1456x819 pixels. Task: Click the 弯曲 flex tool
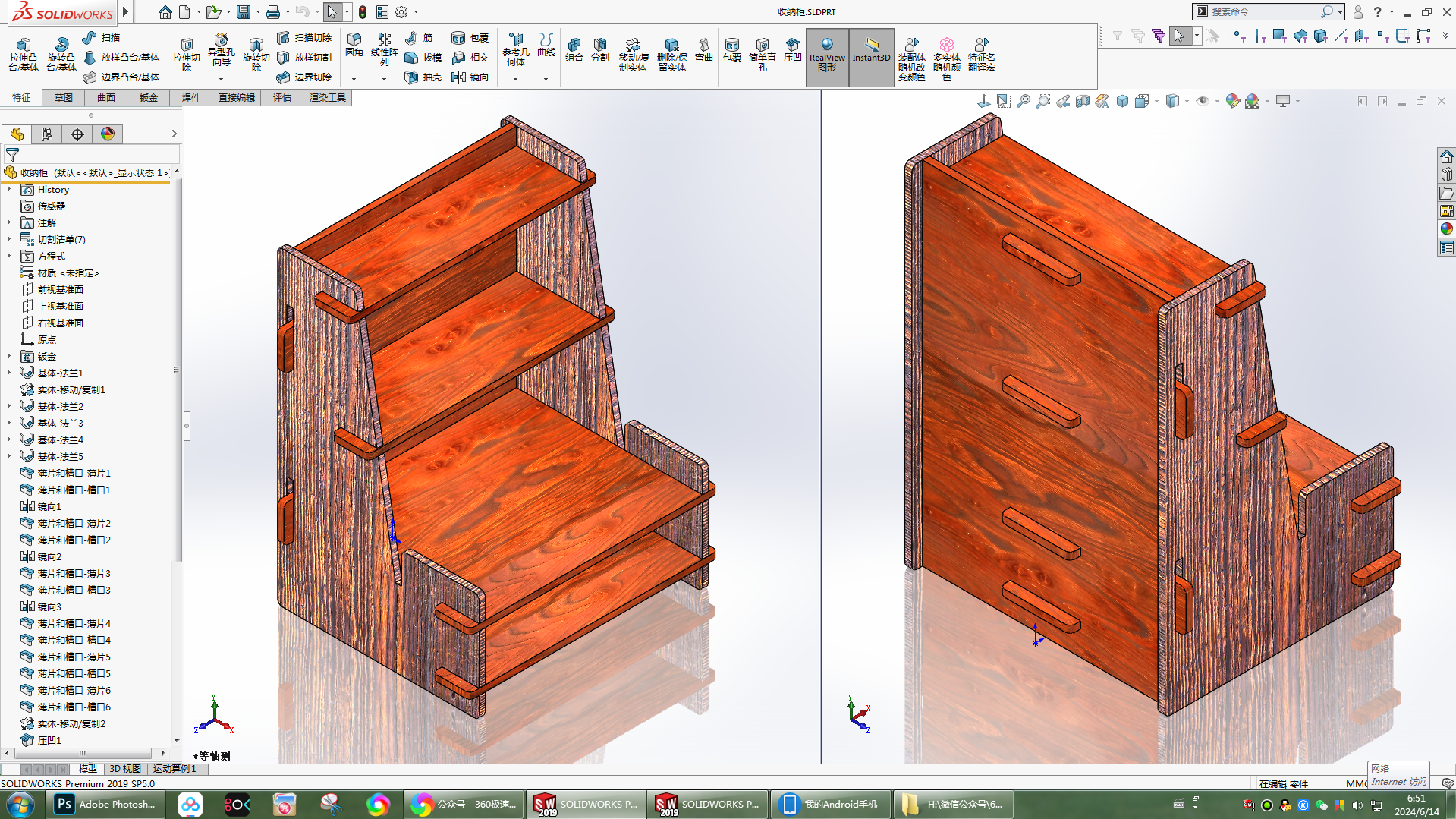(x=704, y=49)
